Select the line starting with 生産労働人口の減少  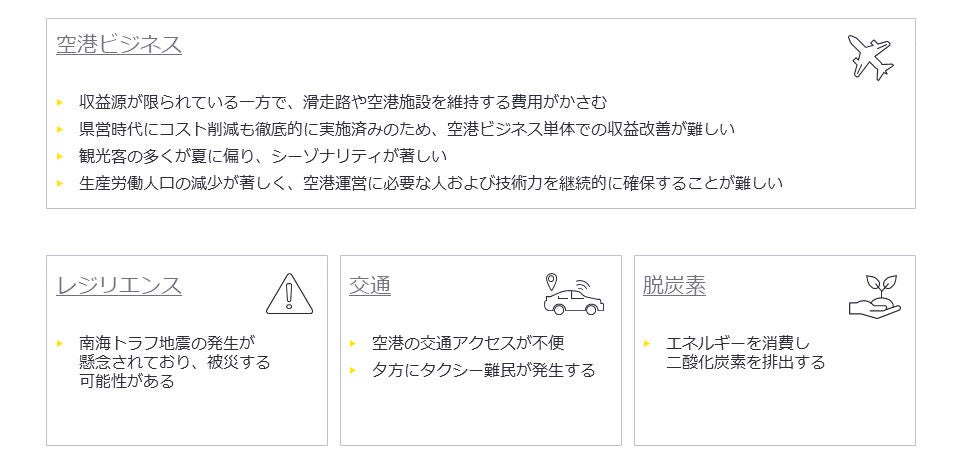tap(431, 183)
